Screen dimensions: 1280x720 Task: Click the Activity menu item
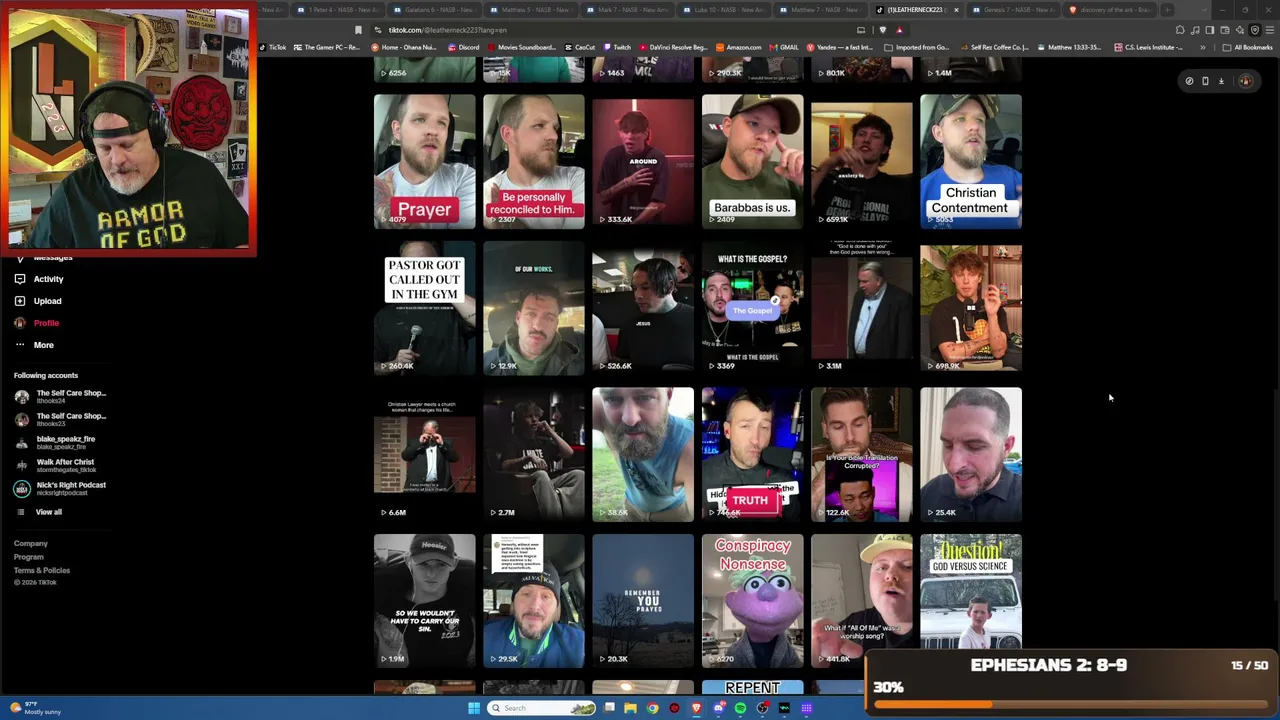tap(48, 279)
